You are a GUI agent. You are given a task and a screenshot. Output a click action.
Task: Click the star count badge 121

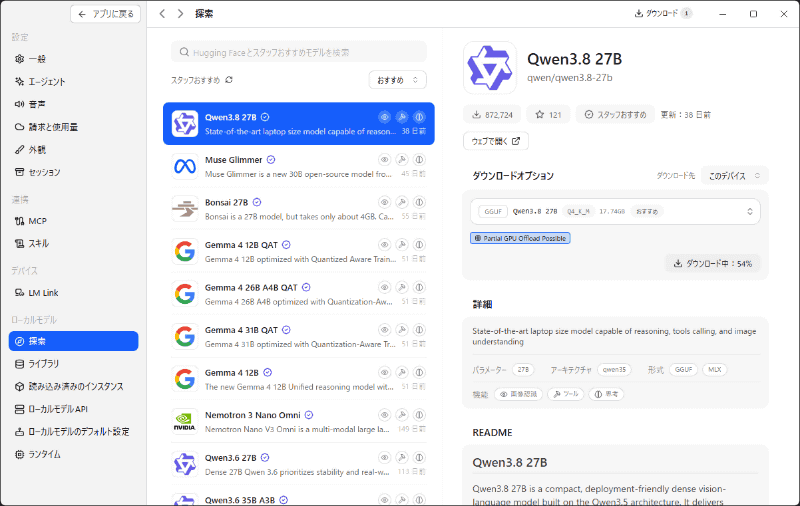[548, 115]
